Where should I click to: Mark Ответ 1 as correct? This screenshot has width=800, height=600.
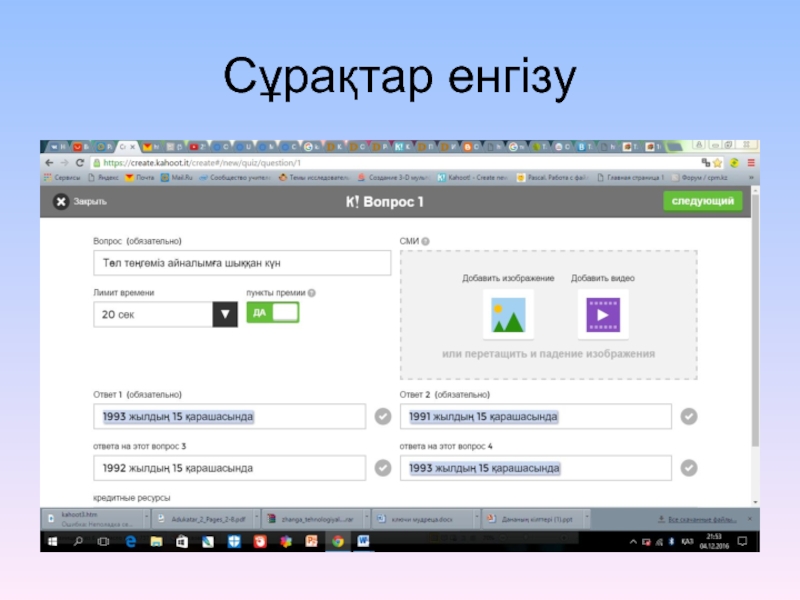click(383, 416)
